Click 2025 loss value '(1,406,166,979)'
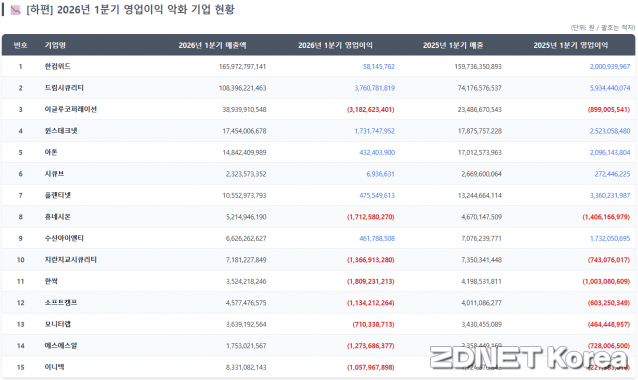The image size is (638, 380). 606,217
